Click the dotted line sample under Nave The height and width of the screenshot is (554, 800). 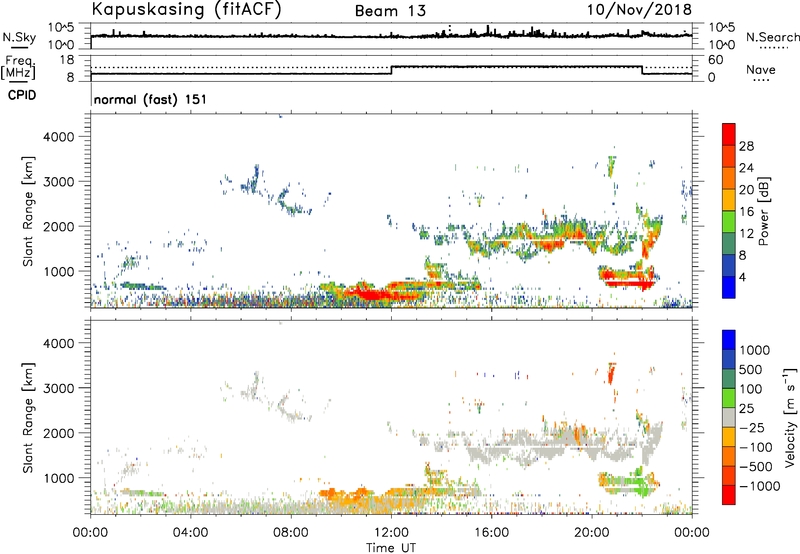pyautogui.click(x=761, y=80)
